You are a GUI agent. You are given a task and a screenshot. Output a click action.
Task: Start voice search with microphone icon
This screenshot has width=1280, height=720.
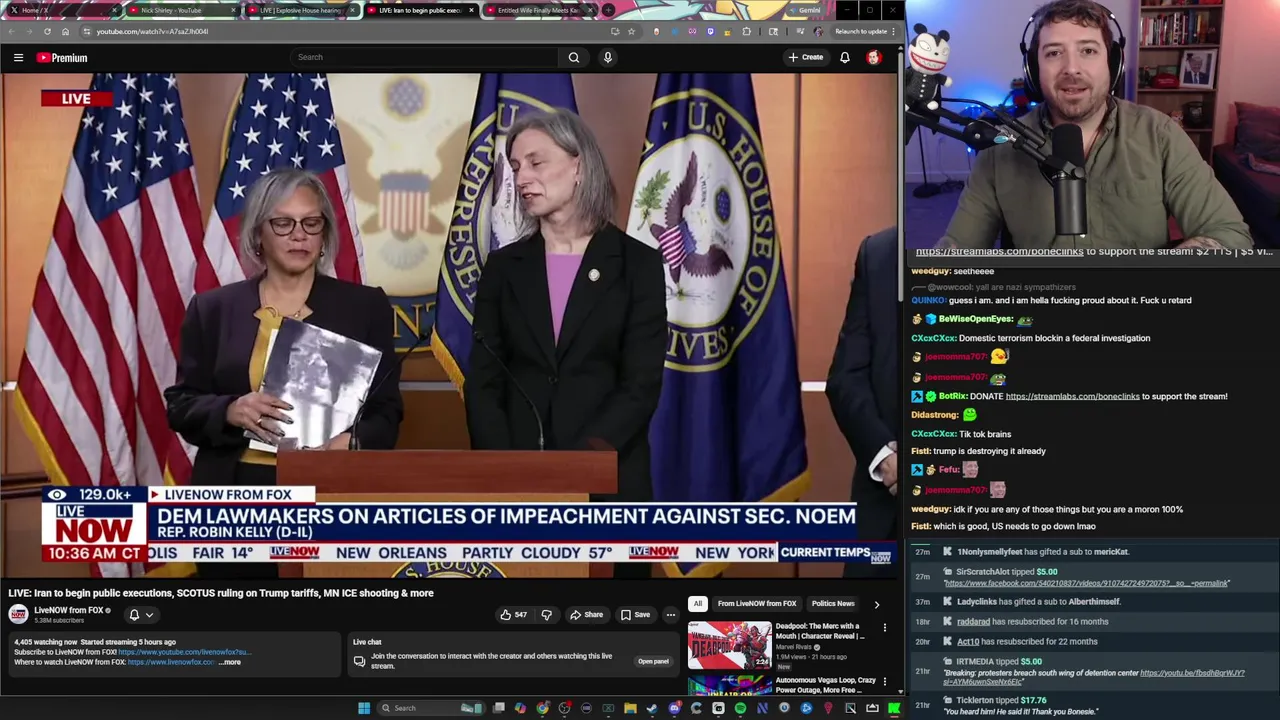607,58
